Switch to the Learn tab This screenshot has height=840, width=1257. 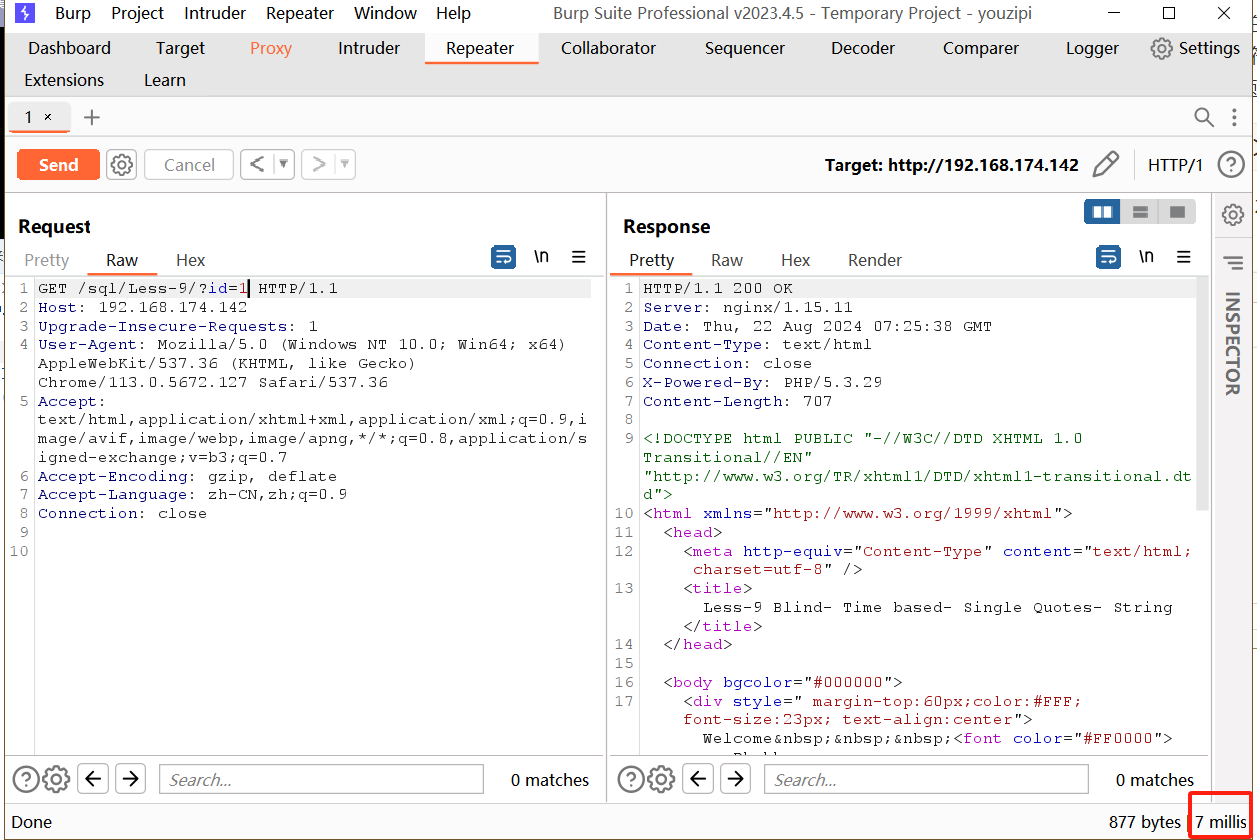pos(165,80)
